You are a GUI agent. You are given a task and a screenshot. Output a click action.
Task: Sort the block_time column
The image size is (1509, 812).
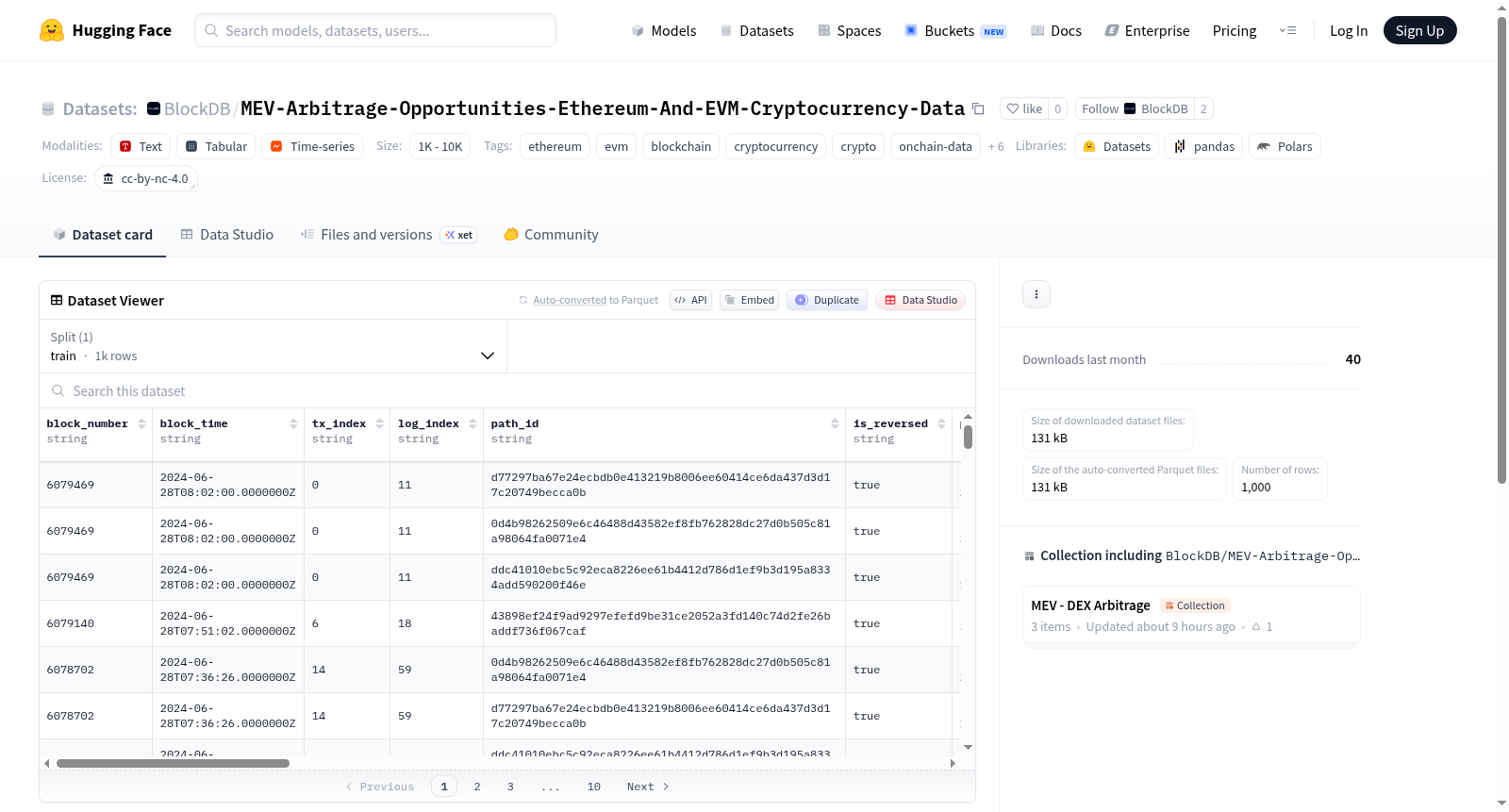click(293, 424)
